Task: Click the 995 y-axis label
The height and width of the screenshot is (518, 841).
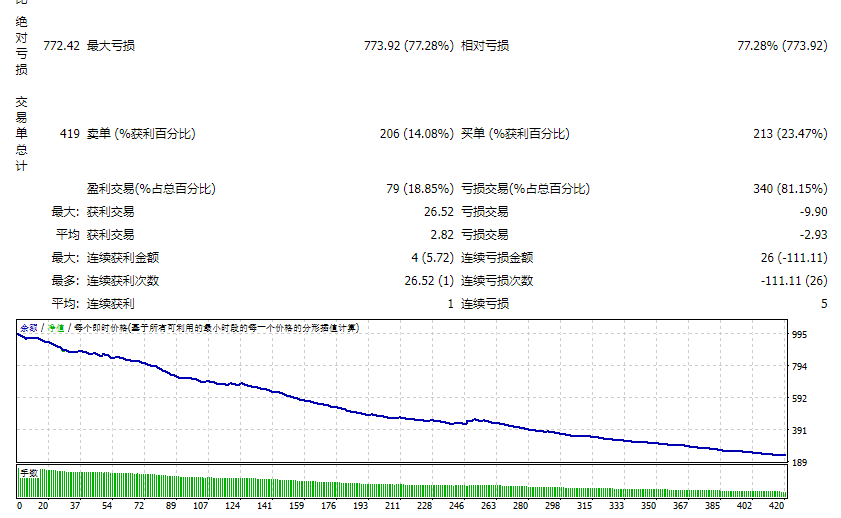Action: tap(799, 335)
